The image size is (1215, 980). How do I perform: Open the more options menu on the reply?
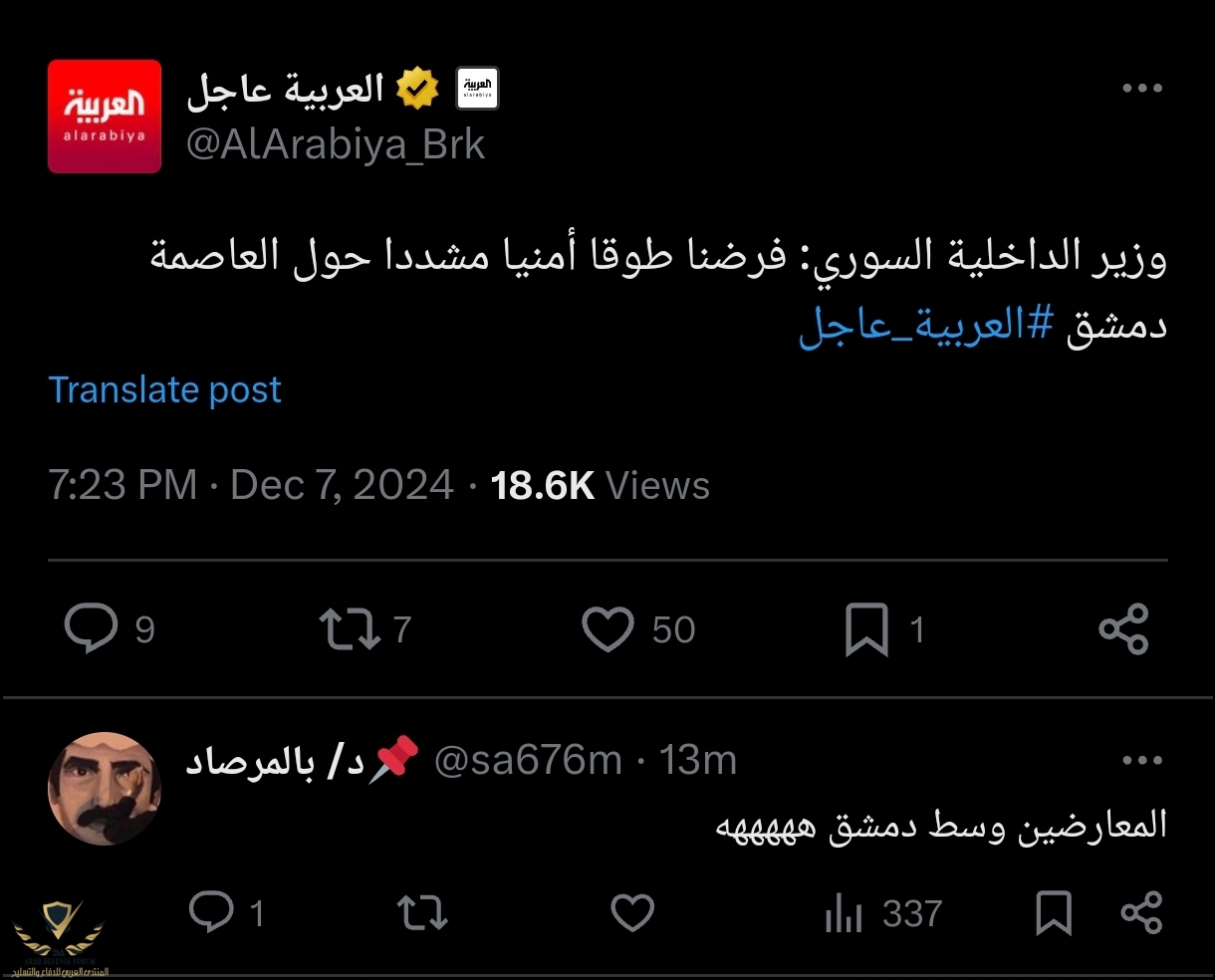tap(1141, 761)
